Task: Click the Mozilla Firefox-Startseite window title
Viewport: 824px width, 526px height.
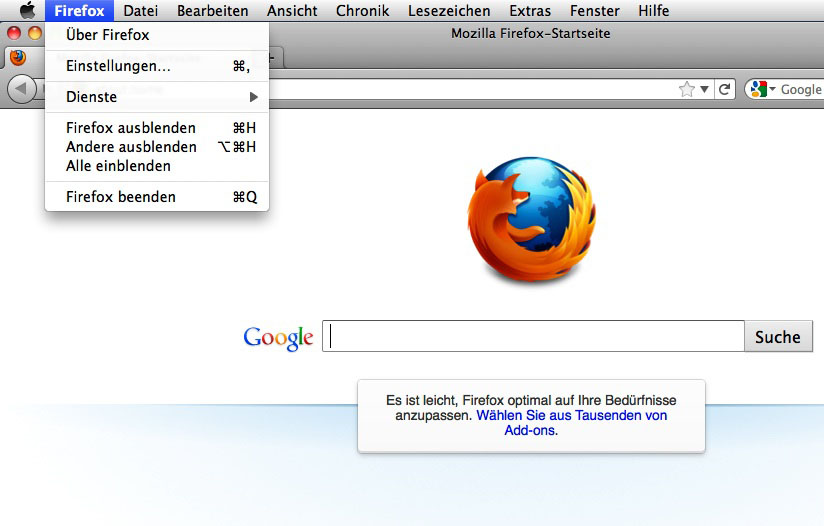Action: pos(531,34)
